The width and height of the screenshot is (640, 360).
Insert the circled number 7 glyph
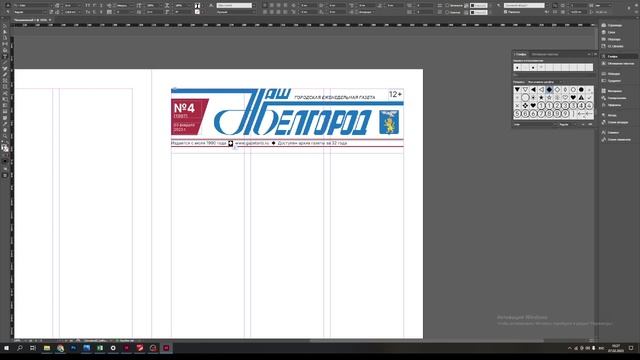[x=541, y=114]
